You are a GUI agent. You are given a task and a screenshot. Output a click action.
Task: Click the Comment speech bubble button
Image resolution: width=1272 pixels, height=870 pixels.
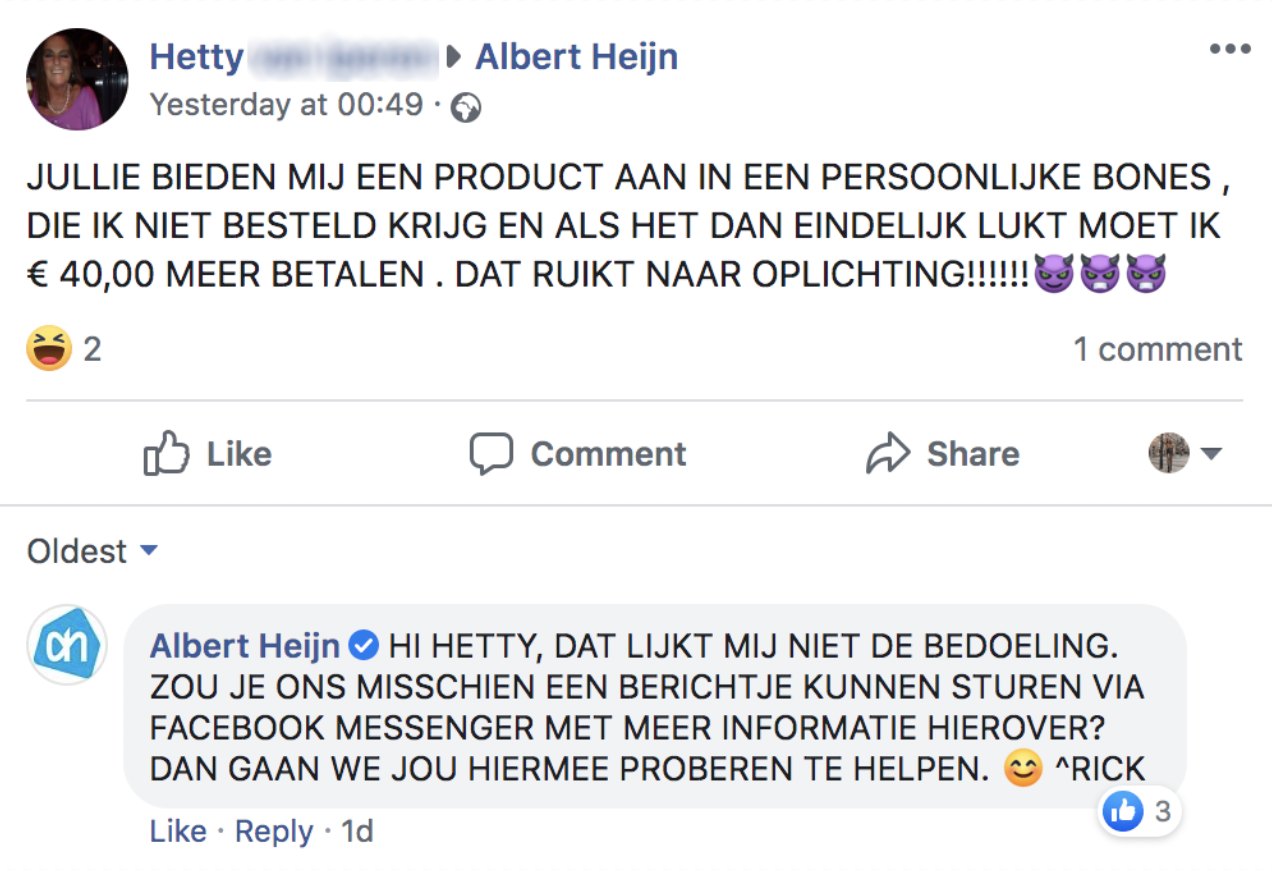coord(577,454)
